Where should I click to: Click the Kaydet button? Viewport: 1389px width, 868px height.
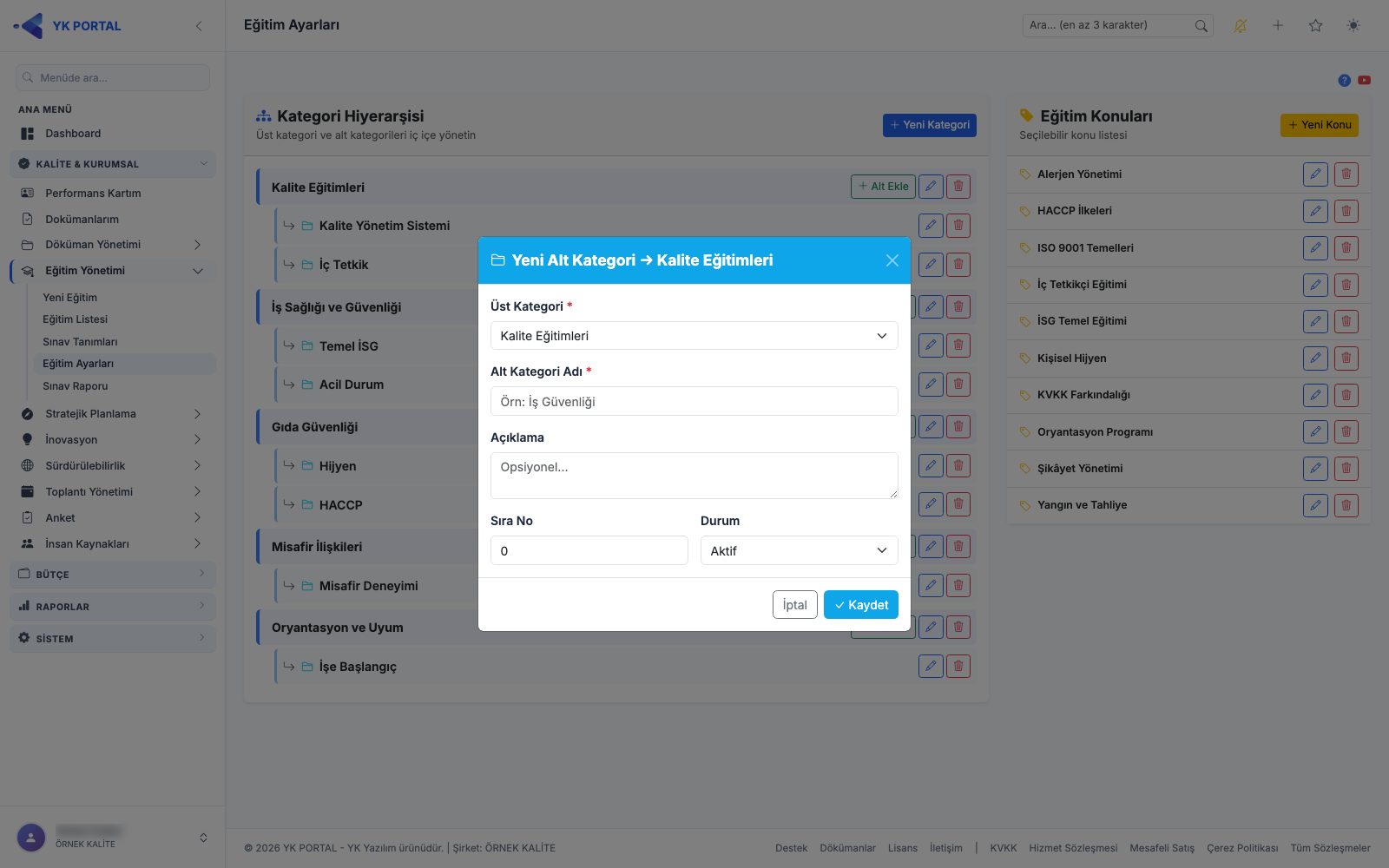[861, 605]
